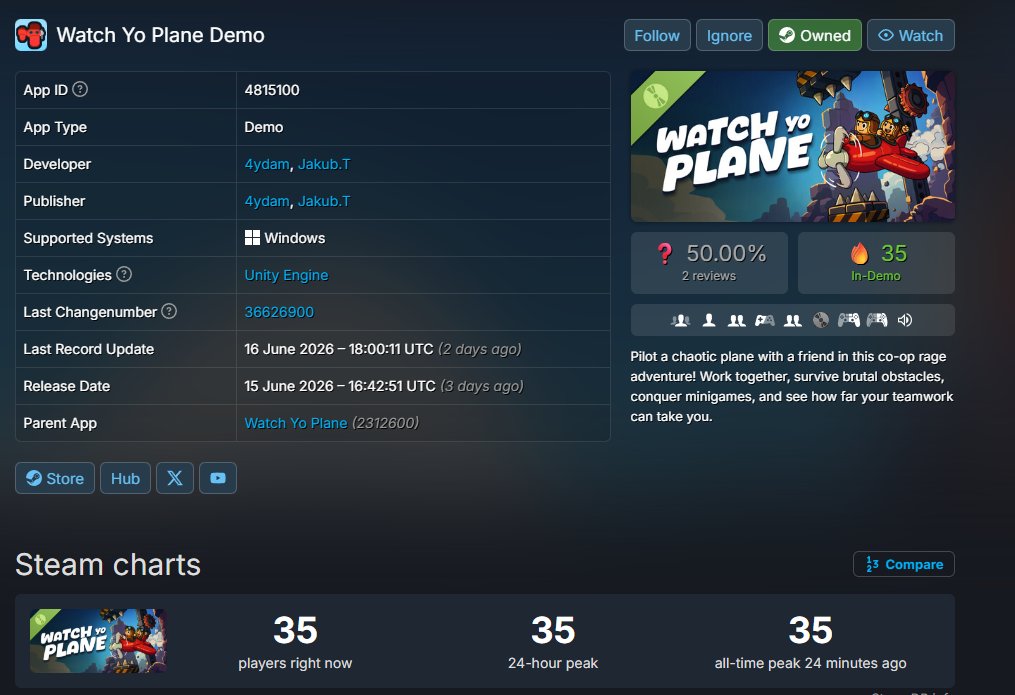Toggle the Watch button with eye icon

pyautogui.click(x=910, y=36)
